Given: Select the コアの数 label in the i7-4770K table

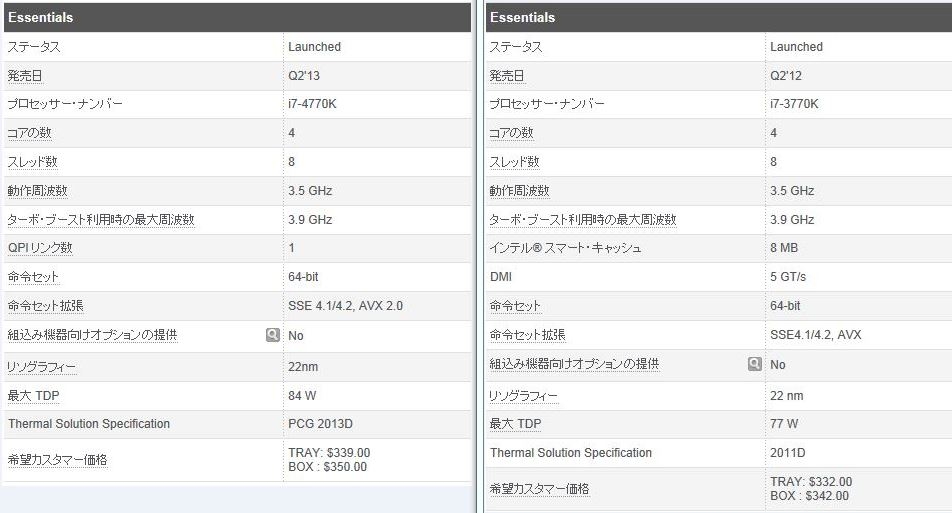Looking at the screenshot, I should pos(30,133).
